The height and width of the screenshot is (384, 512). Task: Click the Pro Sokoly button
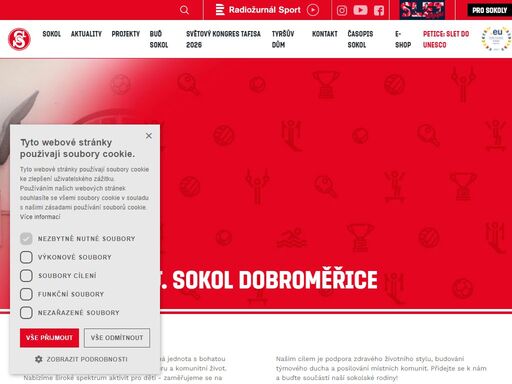489,10
